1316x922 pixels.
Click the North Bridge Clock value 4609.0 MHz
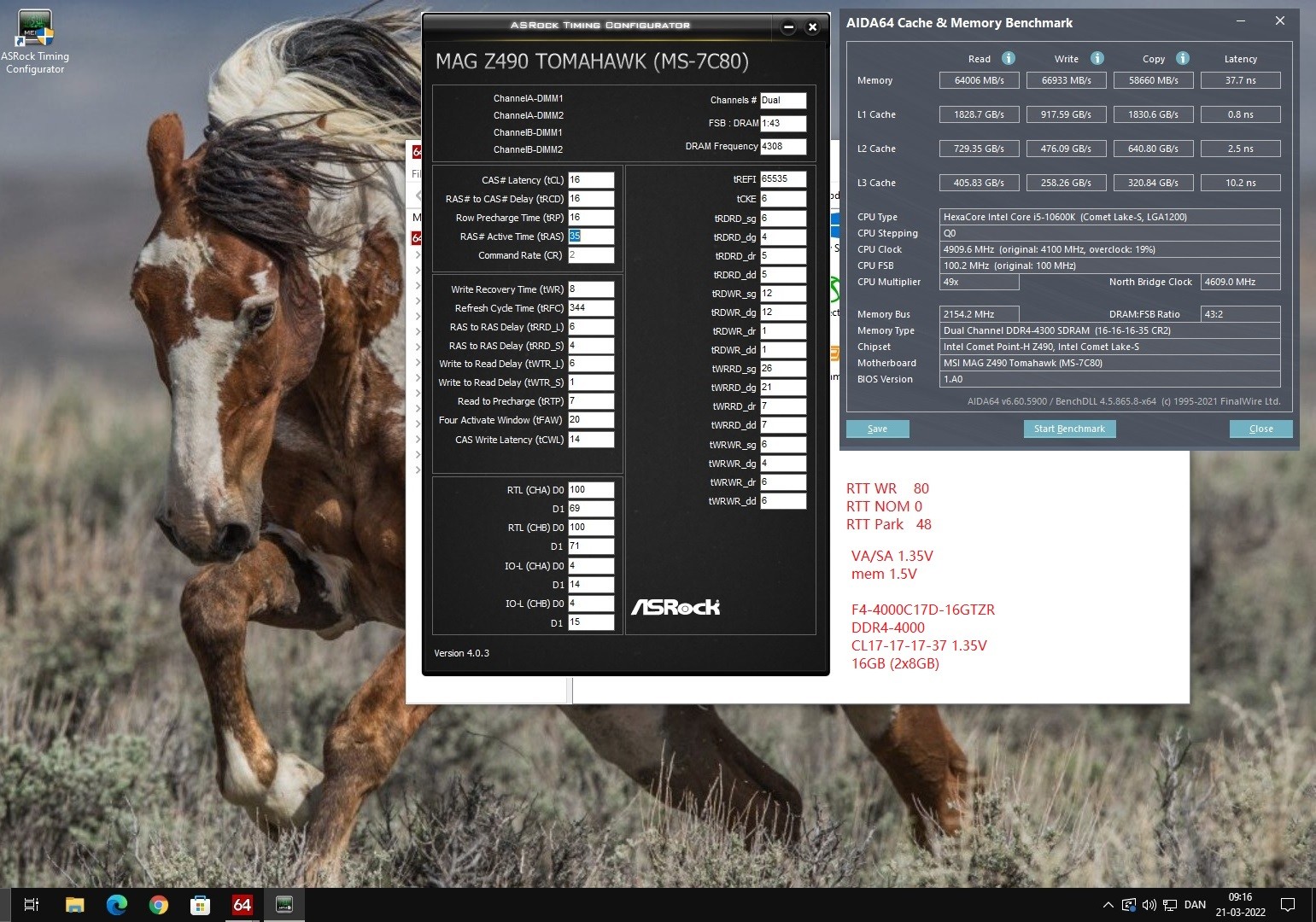click(1240, 282)
